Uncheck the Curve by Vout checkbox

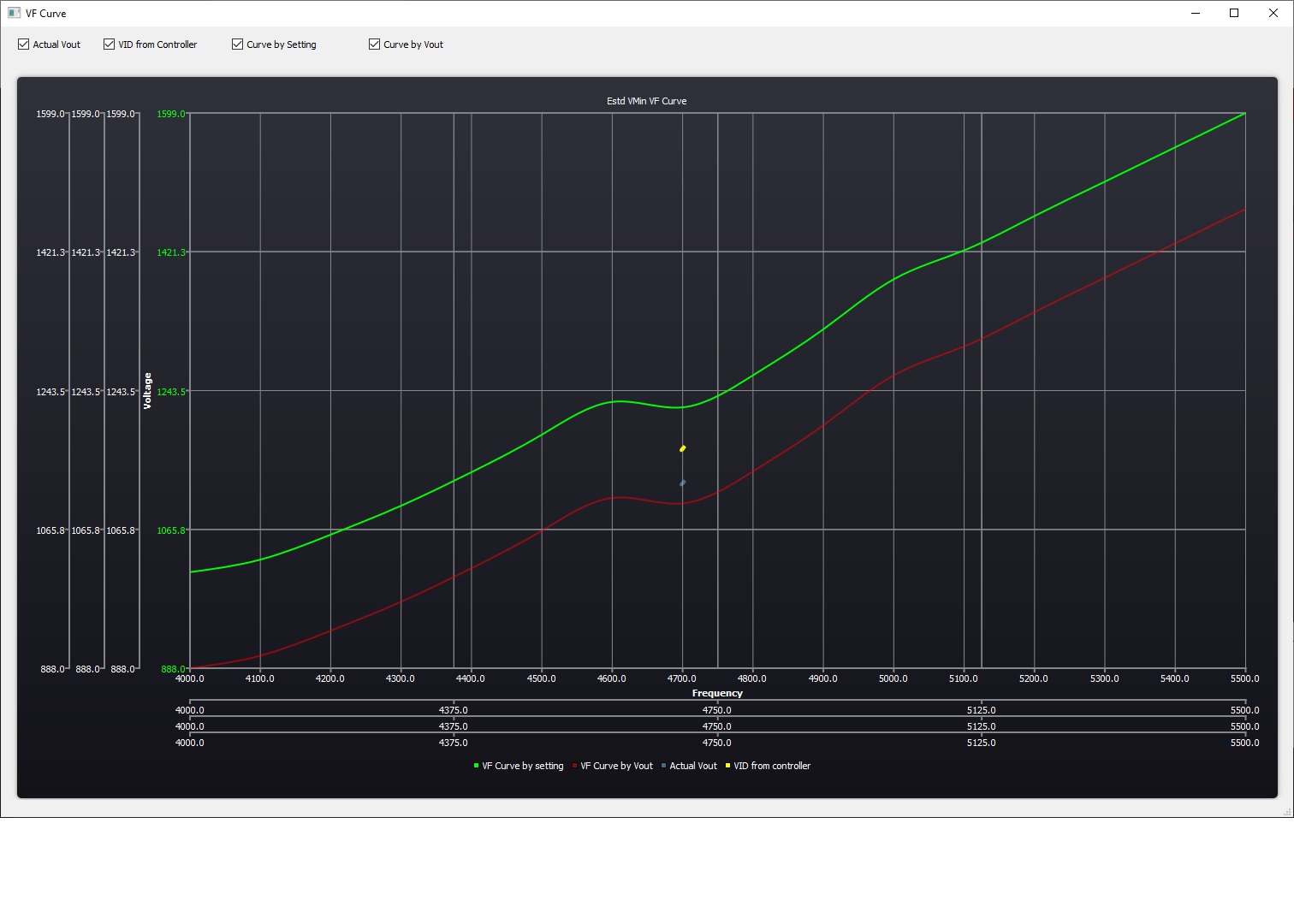tap(373, 44)
